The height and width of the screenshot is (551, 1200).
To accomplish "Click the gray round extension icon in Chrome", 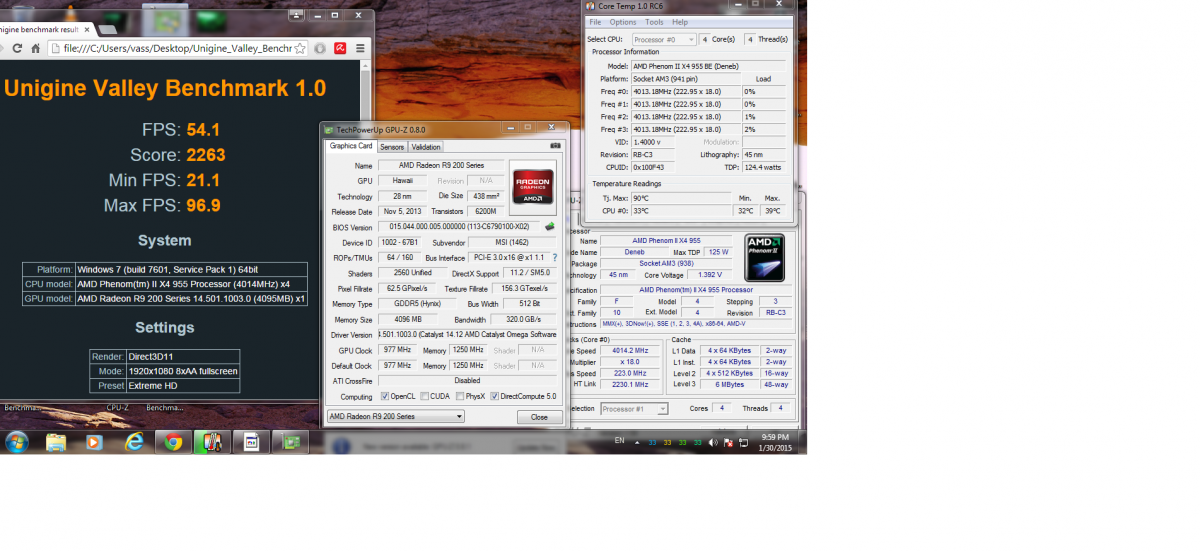I will click(319, 48).
